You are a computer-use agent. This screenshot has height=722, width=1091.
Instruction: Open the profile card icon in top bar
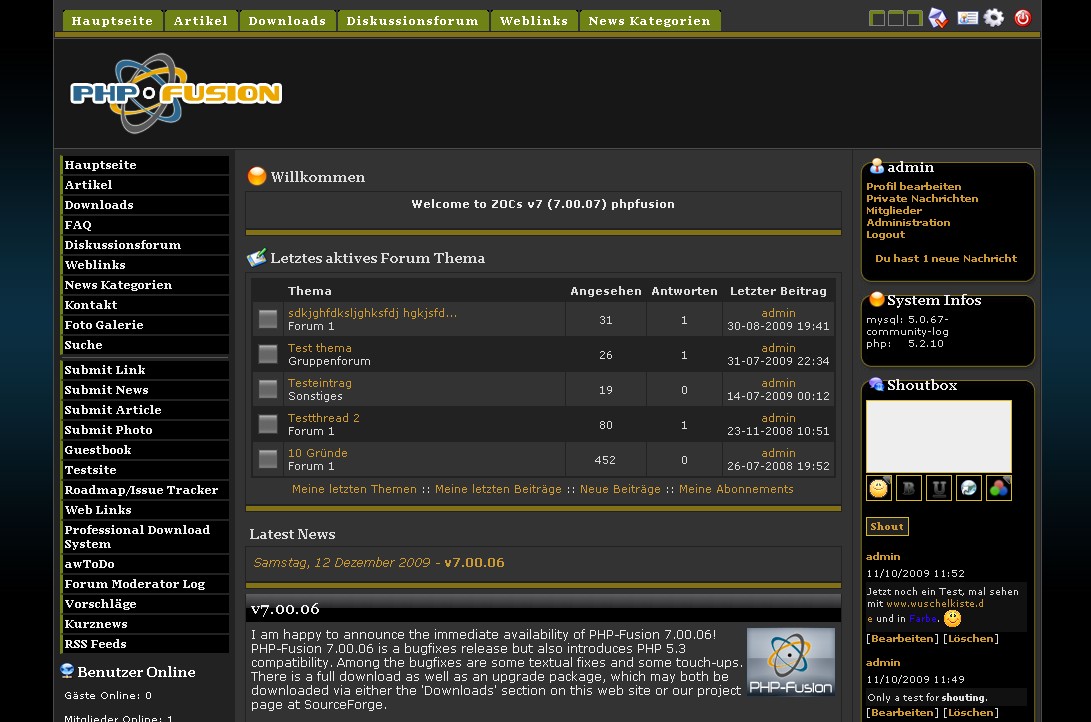(967, 18)
